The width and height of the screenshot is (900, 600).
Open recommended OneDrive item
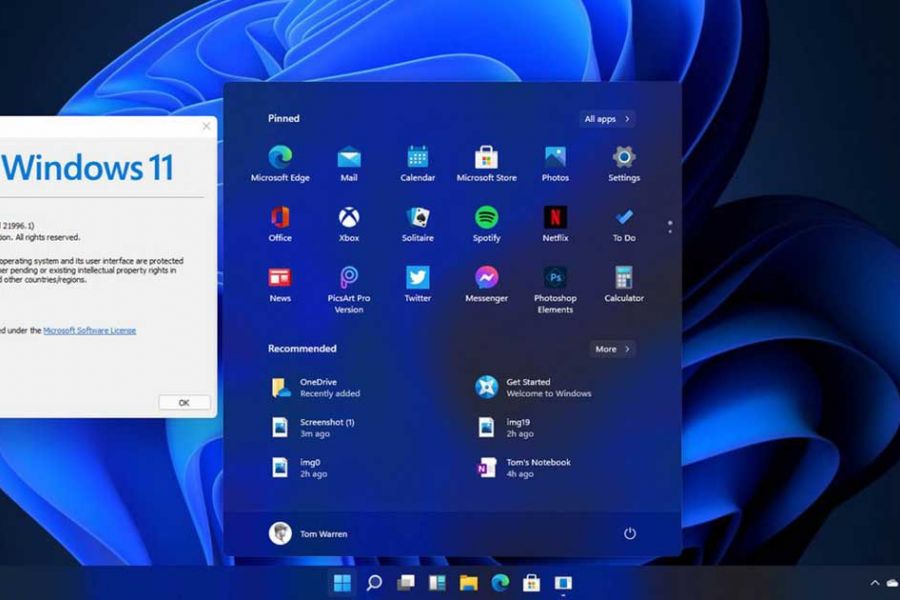click(x=316, y=388)
